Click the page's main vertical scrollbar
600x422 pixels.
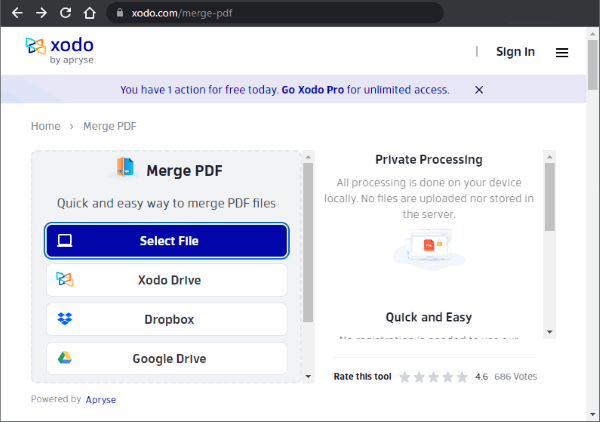592,200
